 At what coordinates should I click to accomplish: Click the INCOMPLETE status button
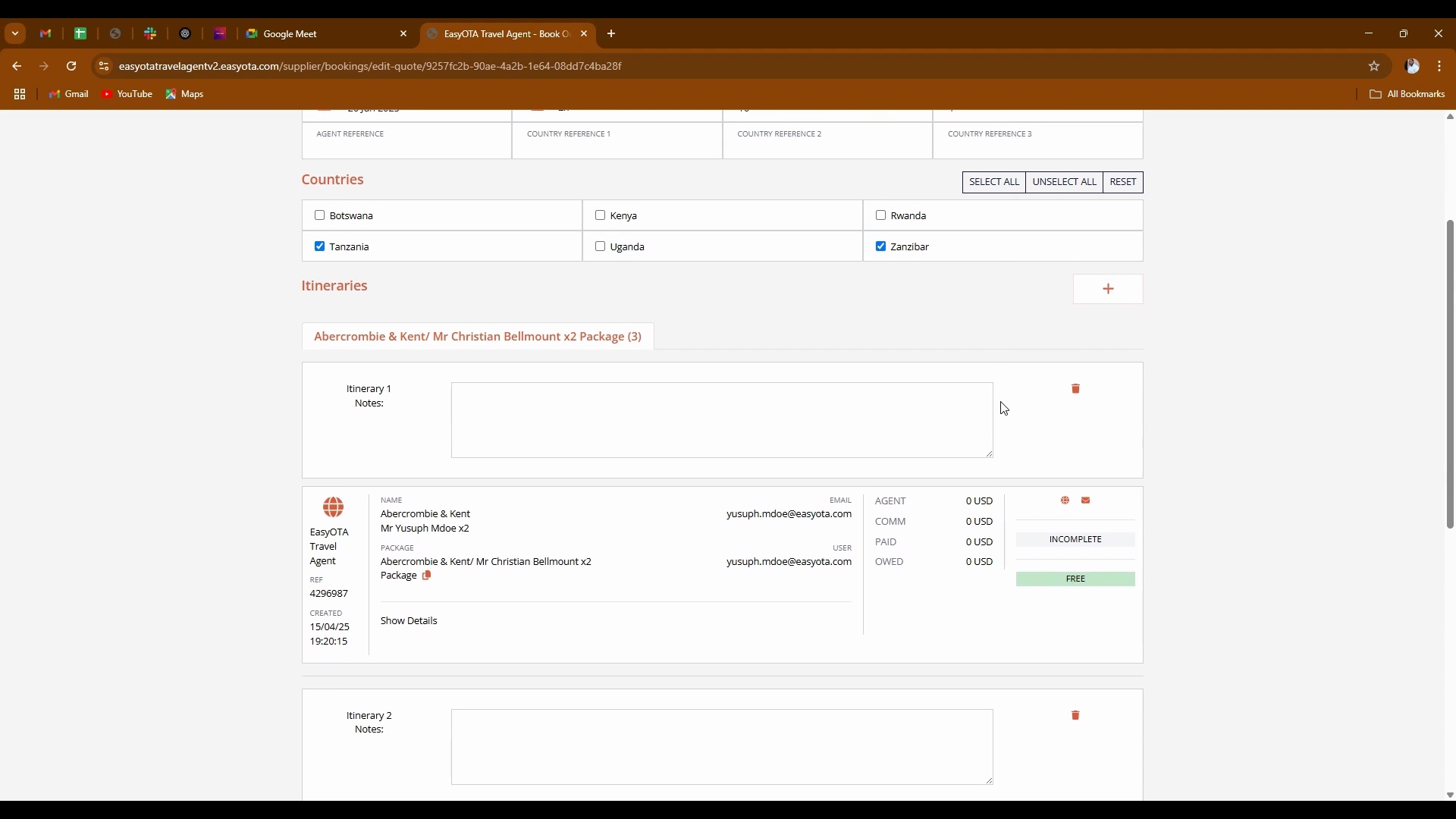point(1075,540)
